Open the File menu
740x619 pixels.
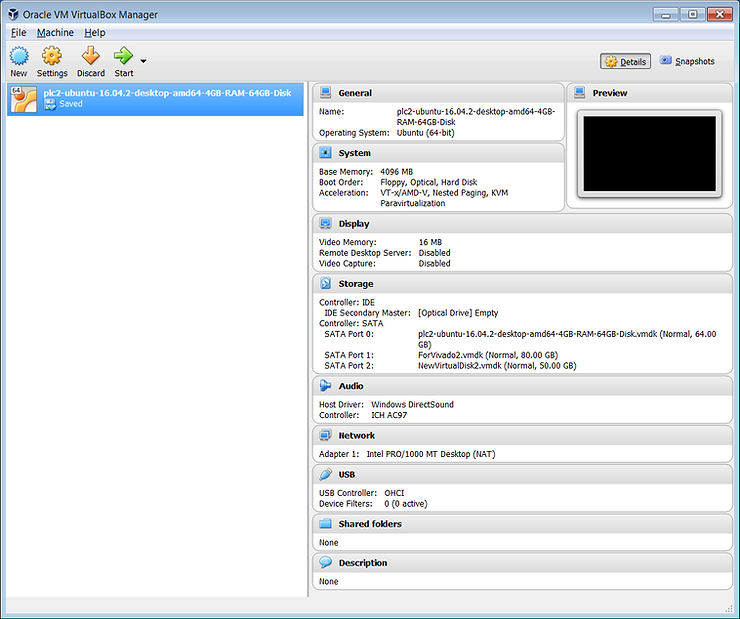point(18,33)
